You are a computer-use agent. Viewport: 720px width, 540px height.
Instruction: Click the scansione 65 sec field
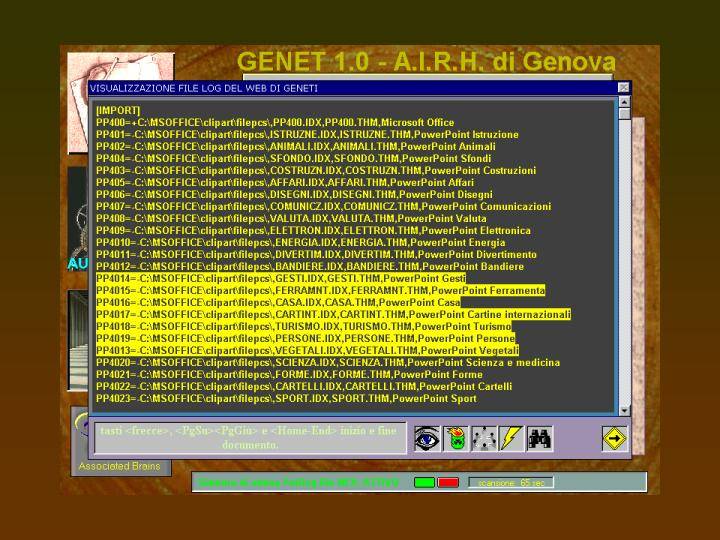click(x=511, y=483)
